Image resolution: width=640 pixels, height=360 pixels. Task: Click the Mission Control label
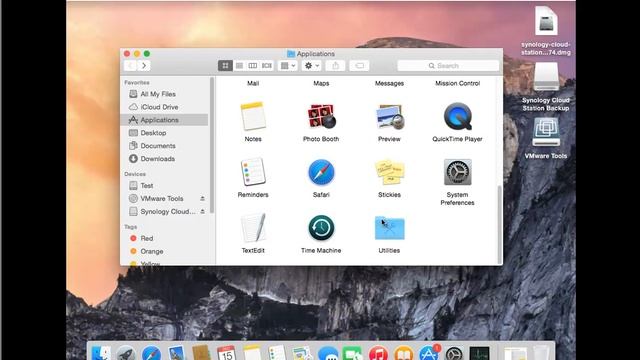458,83
